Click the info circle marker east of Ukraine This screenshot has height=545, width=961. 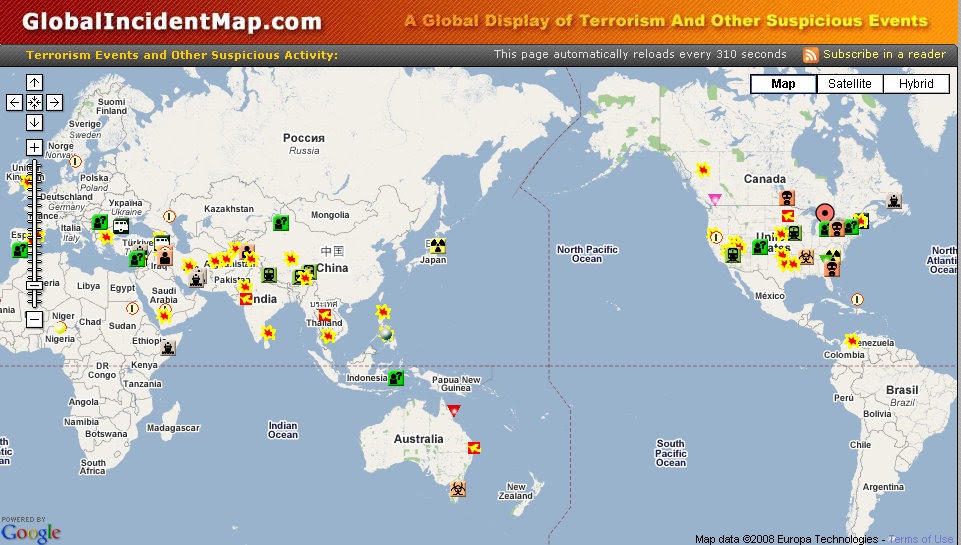(169, 216)
